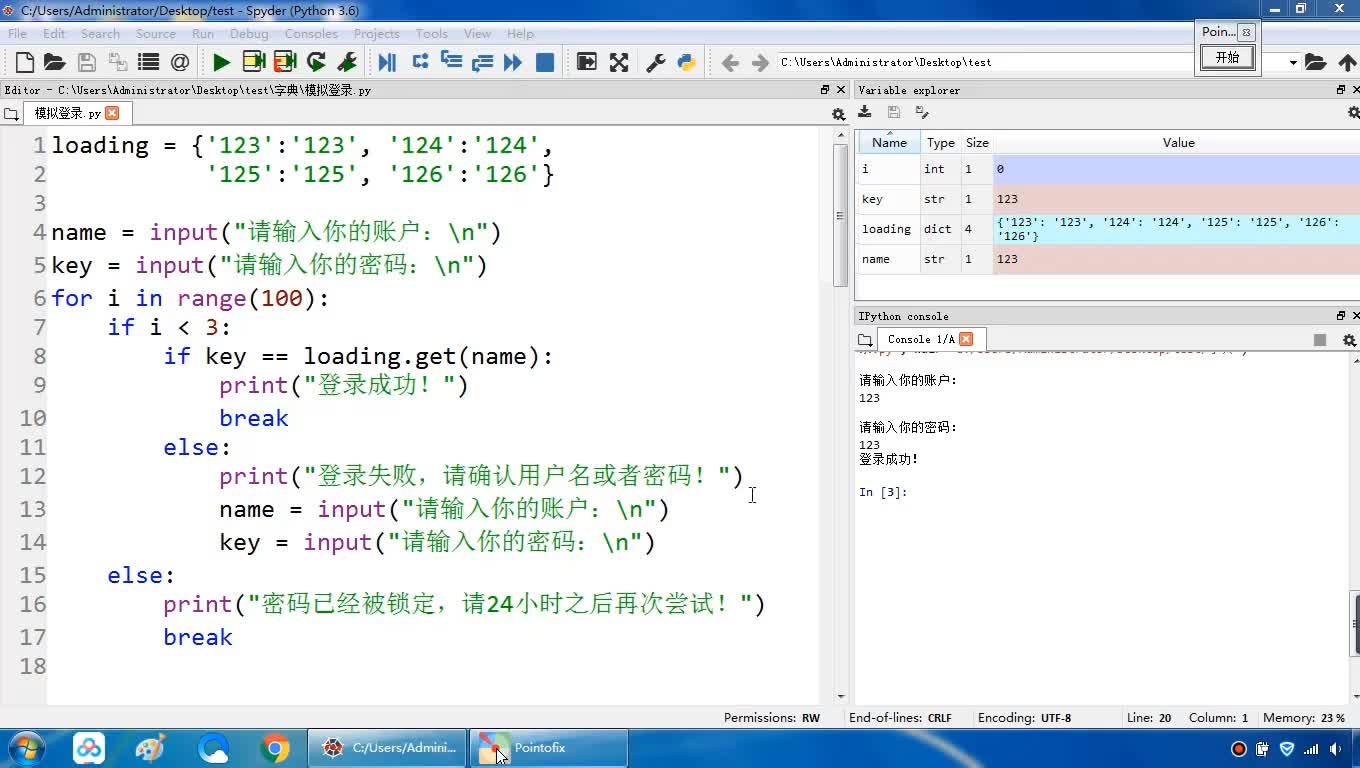1360x768 pixels.
Task: Stop debugging with the blue square icon
Action: (545, 63)
